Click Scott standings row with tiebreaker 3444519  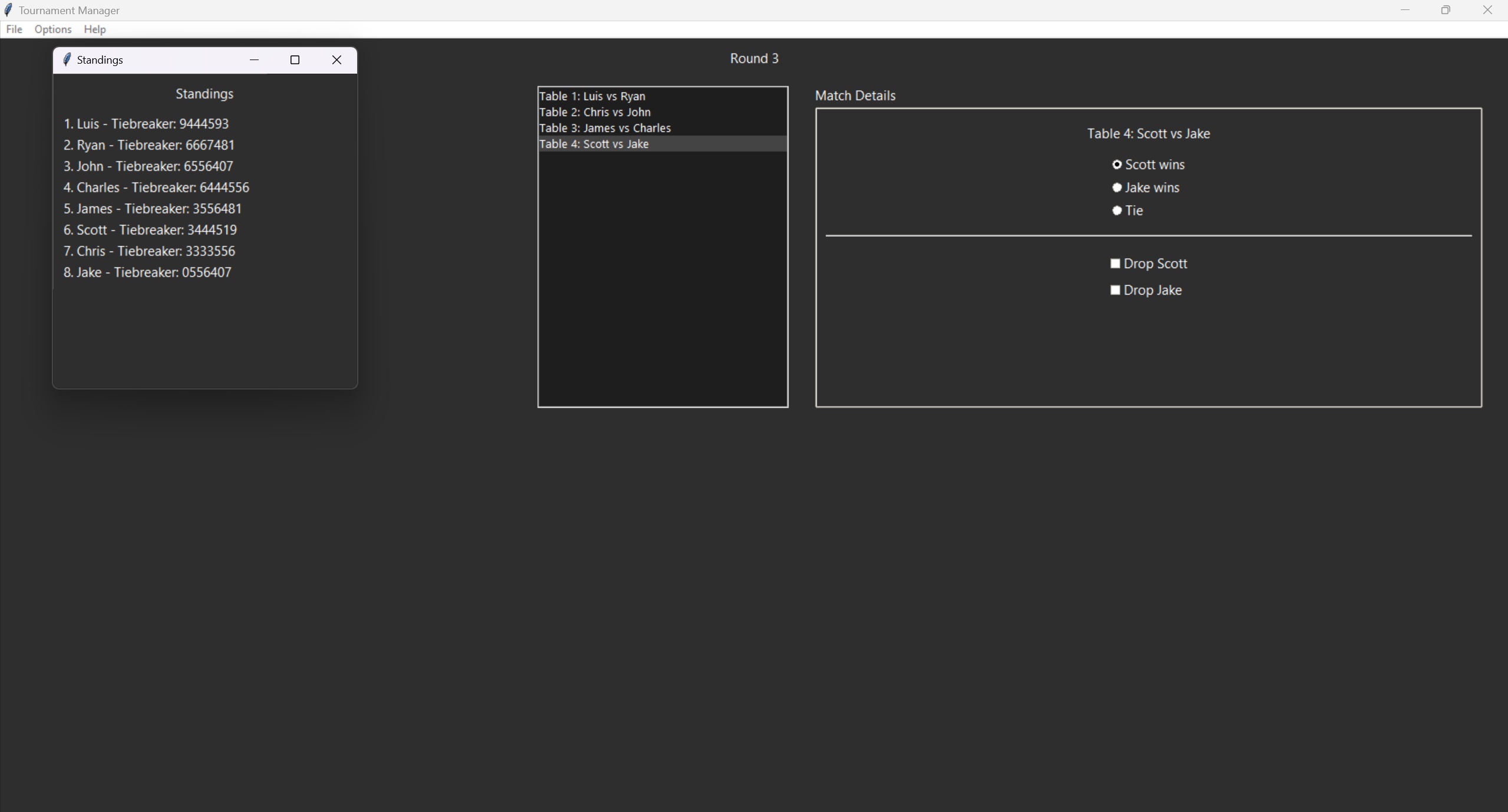tap(150, 230)
